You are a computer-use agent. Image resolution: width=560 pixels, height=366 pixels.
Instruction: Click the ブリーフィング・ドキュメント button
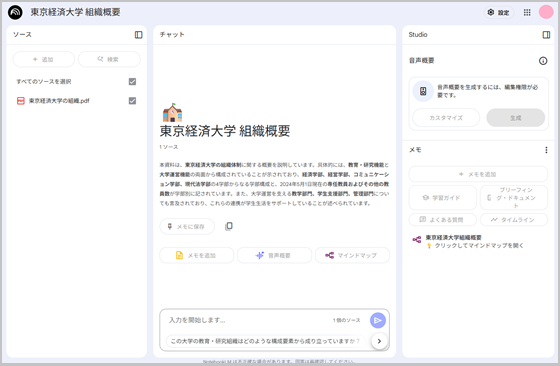pos(514,197)
